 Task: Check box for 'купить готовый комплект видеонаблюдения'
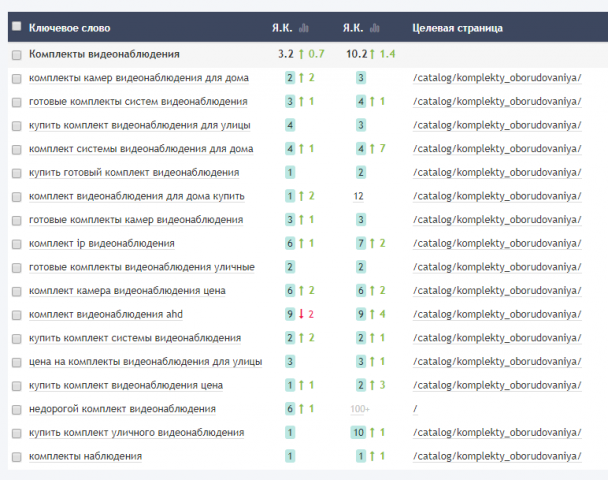(17, 174)
